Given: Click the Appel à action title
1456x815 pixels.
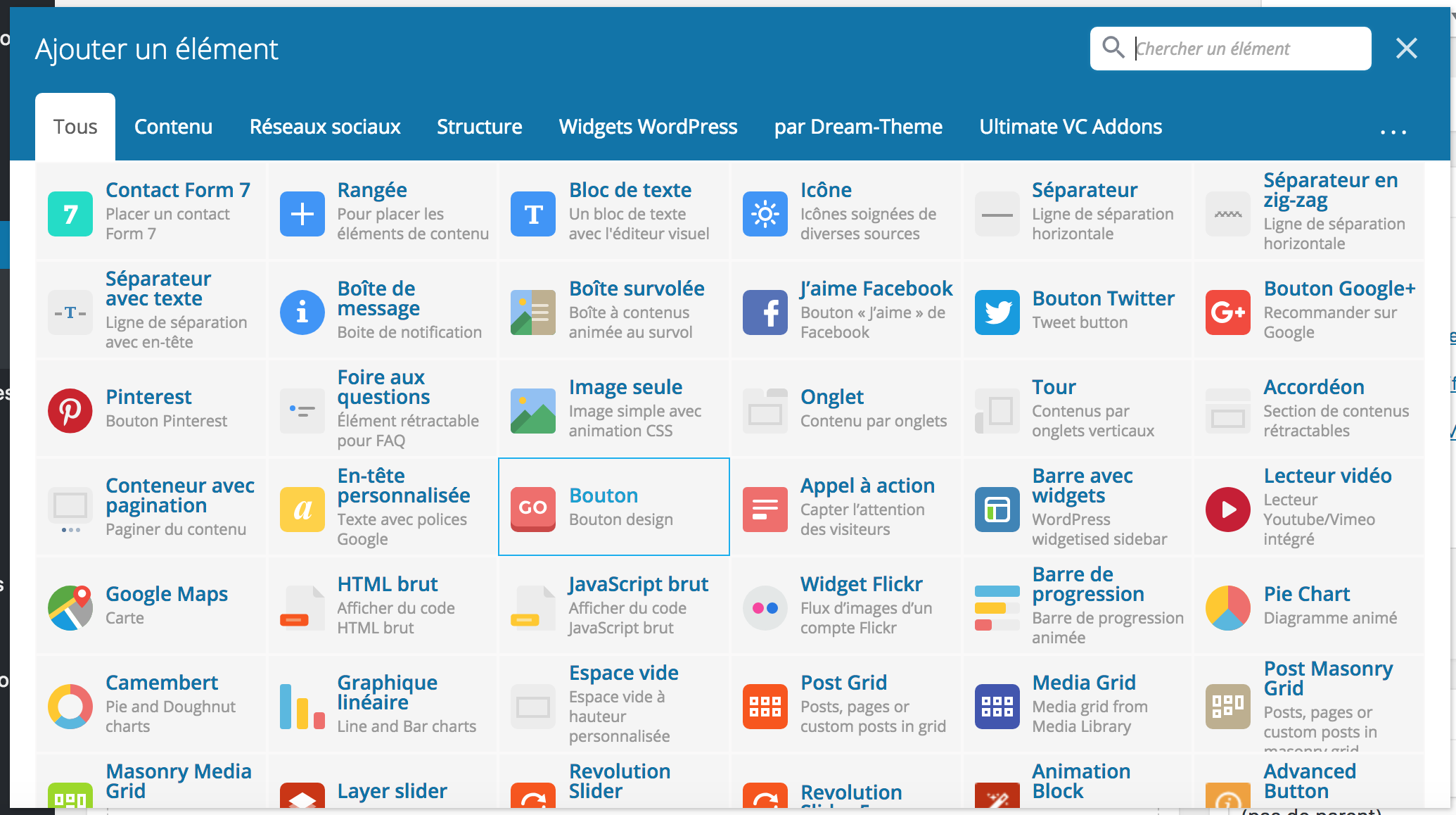Looking at the screenshot, I should click(867, 486).
